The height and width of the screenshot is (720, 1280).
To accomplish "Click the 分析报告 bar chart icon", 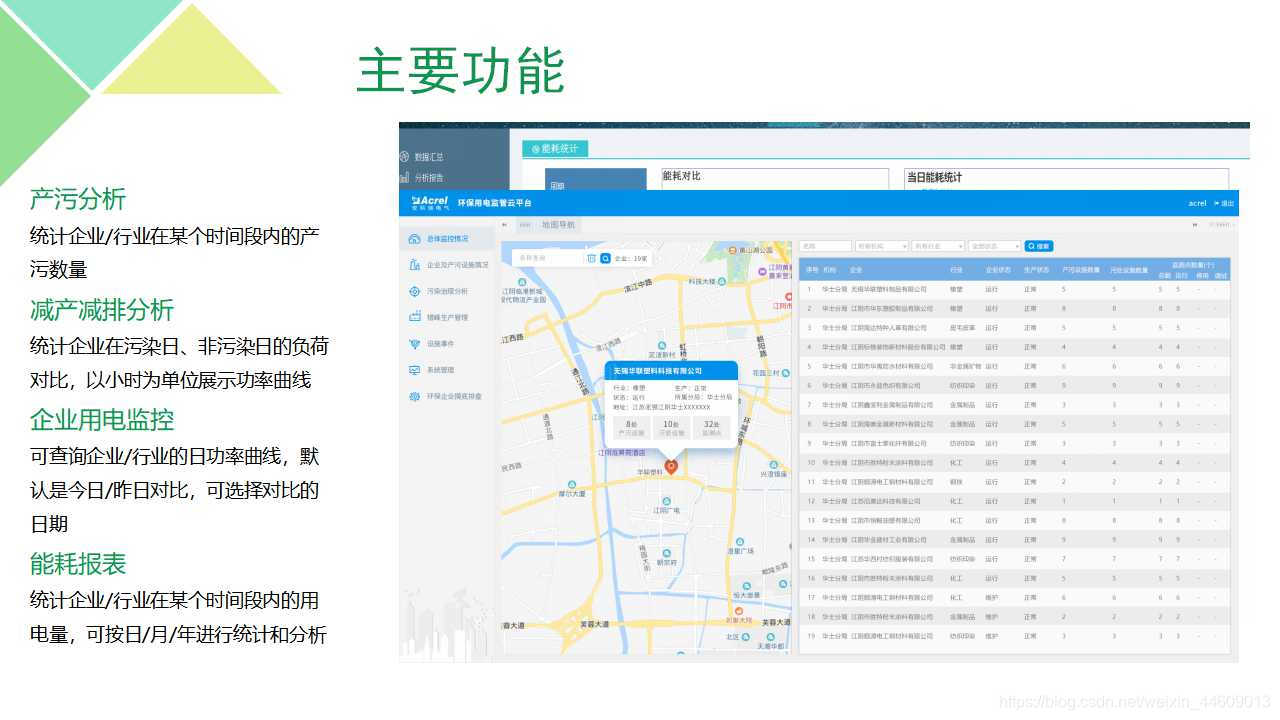I will click(405, 177).
